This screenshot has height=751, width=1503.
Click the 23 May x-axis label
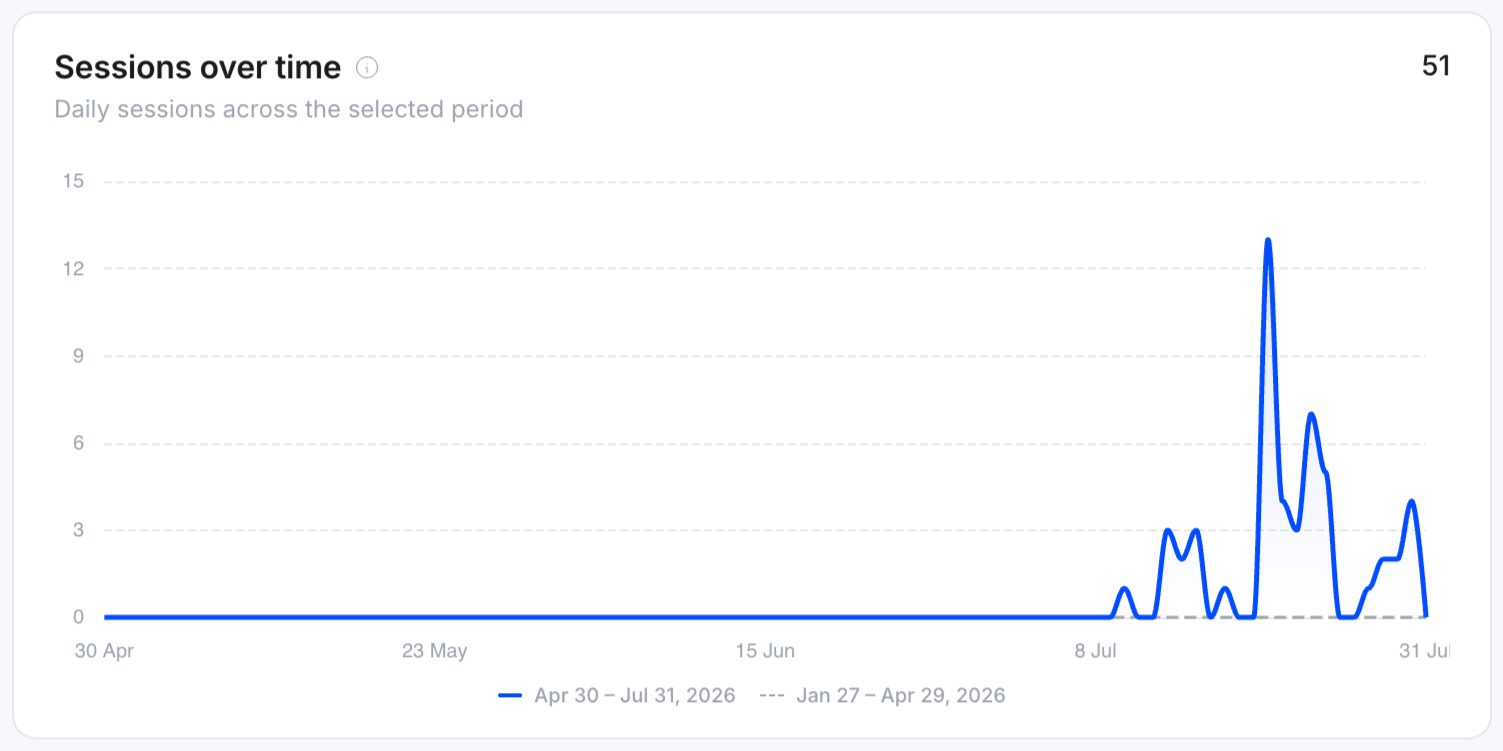(x=435, y=651)
